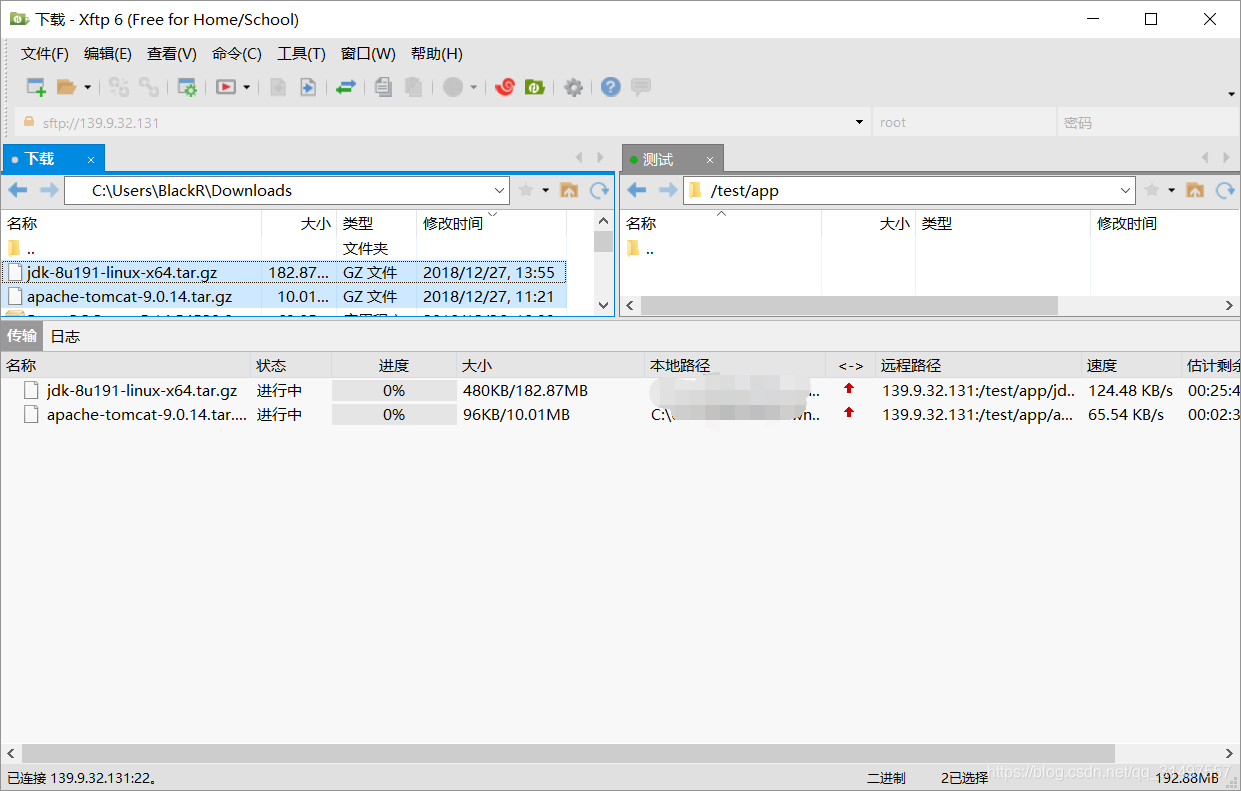
Task: Open the parent folder in local pane
Action: 284,248
